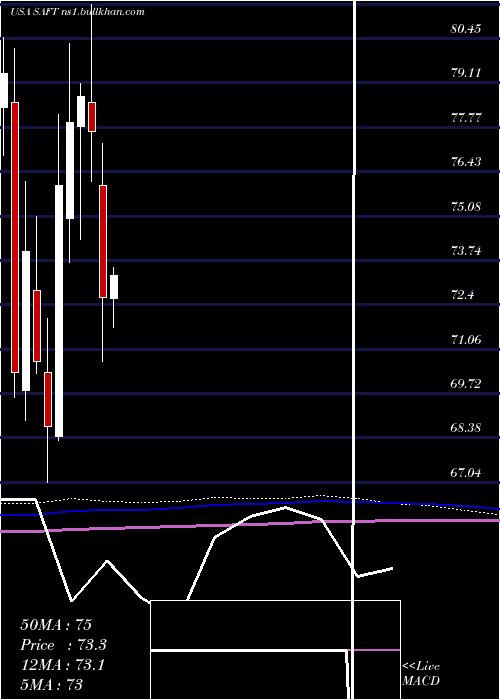Click the 67.04 price axis label
This screenshot has width=500, height=700.
coord(466,473)
